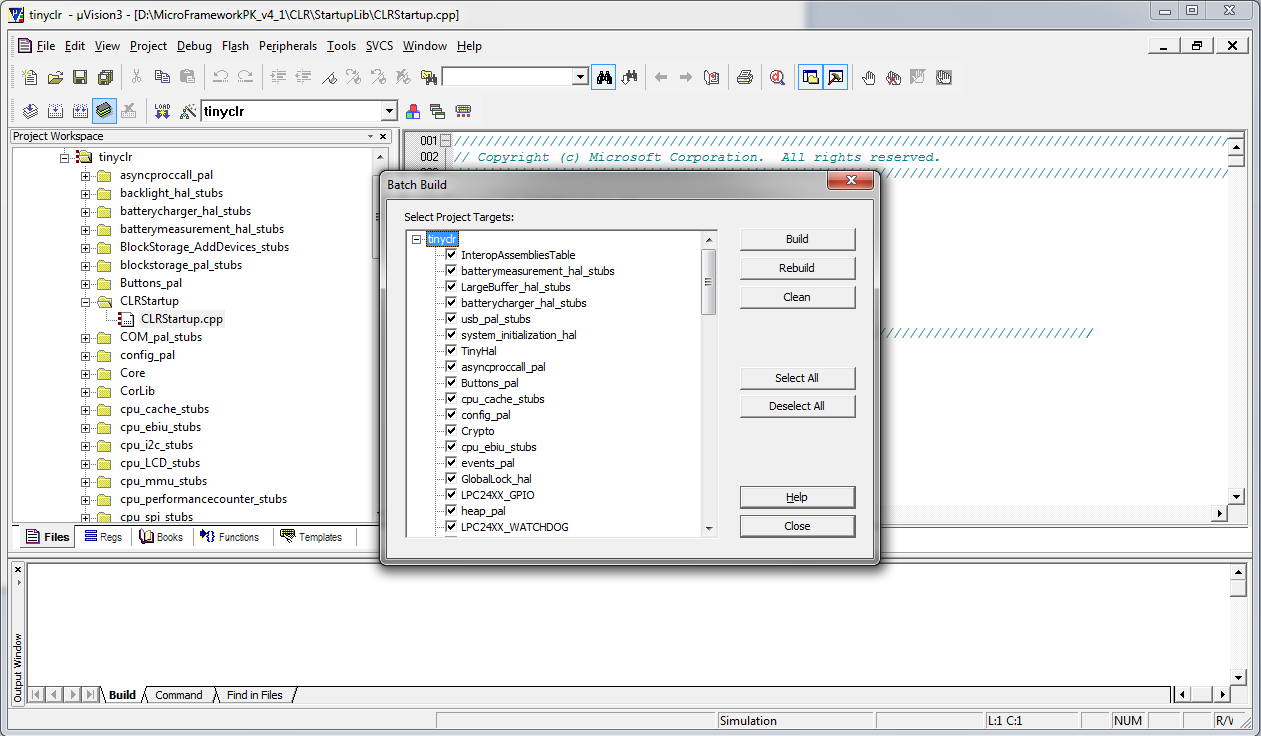Uncheck the heap_pal target checkbox
Screen dimensions: 1261x736
tap(451, 511)
